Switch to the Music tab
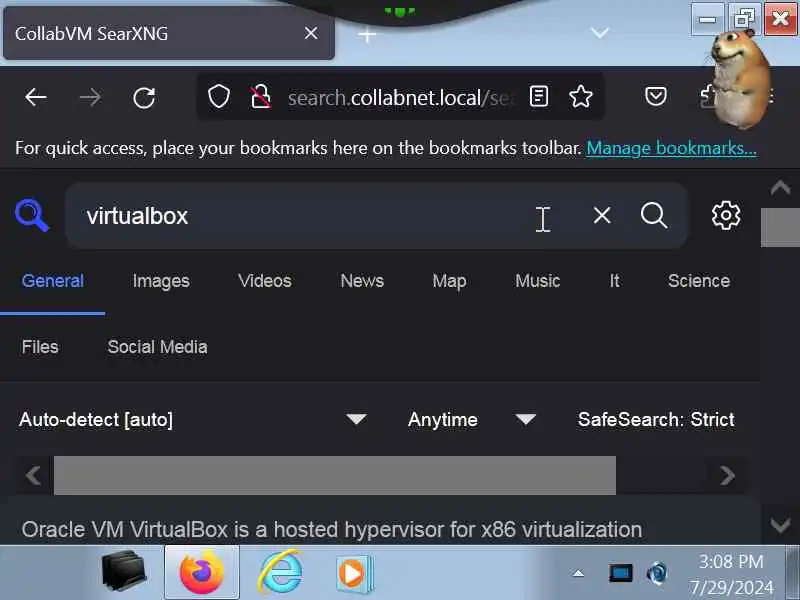This screenshot has width=800, height=600. click(538, 281)
